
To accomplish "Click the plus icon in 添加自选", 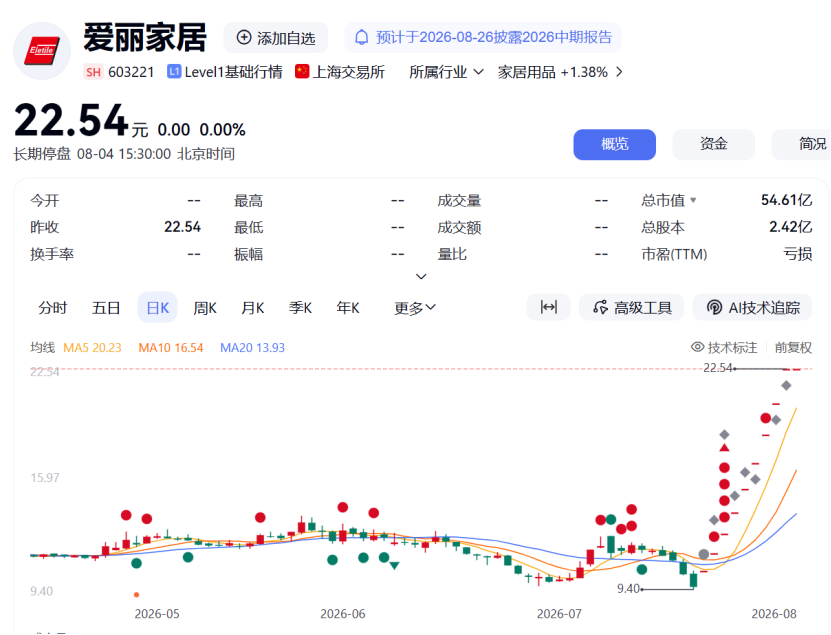I will pyautogui.click(x=244, y=38).
